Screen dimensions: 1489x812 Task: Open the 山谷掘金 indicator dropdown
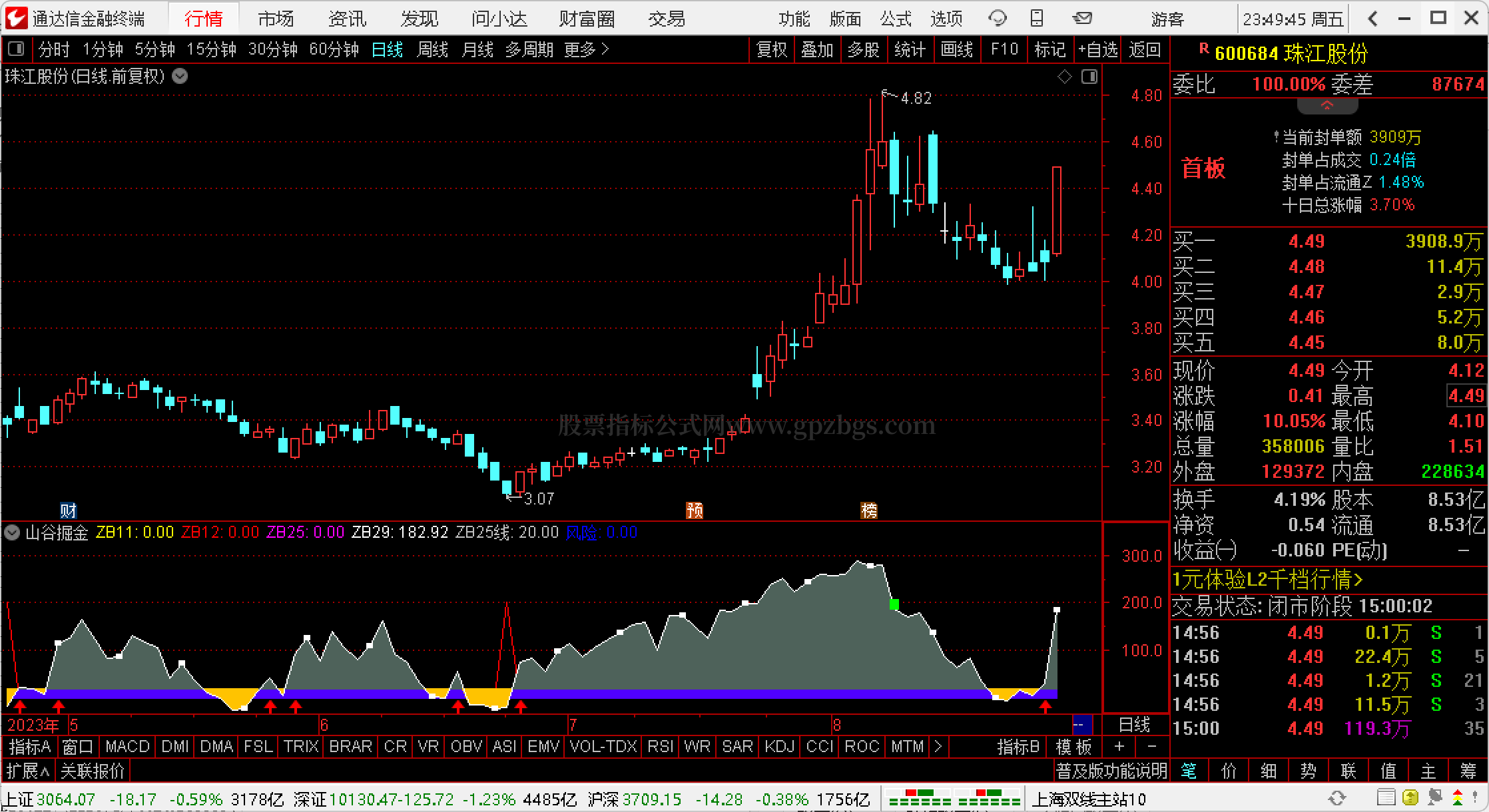click(x=12, y=532)
